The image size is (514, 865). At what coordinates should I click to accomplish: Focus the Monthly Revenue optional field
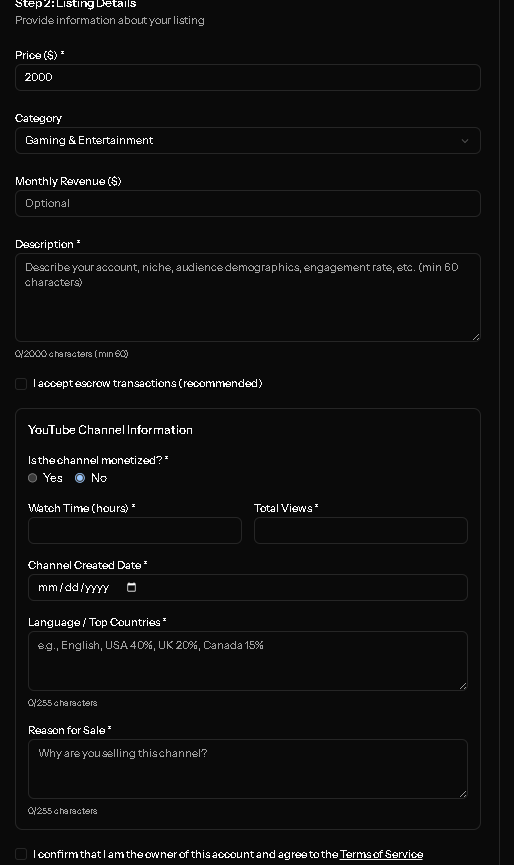tap(248, 204)
